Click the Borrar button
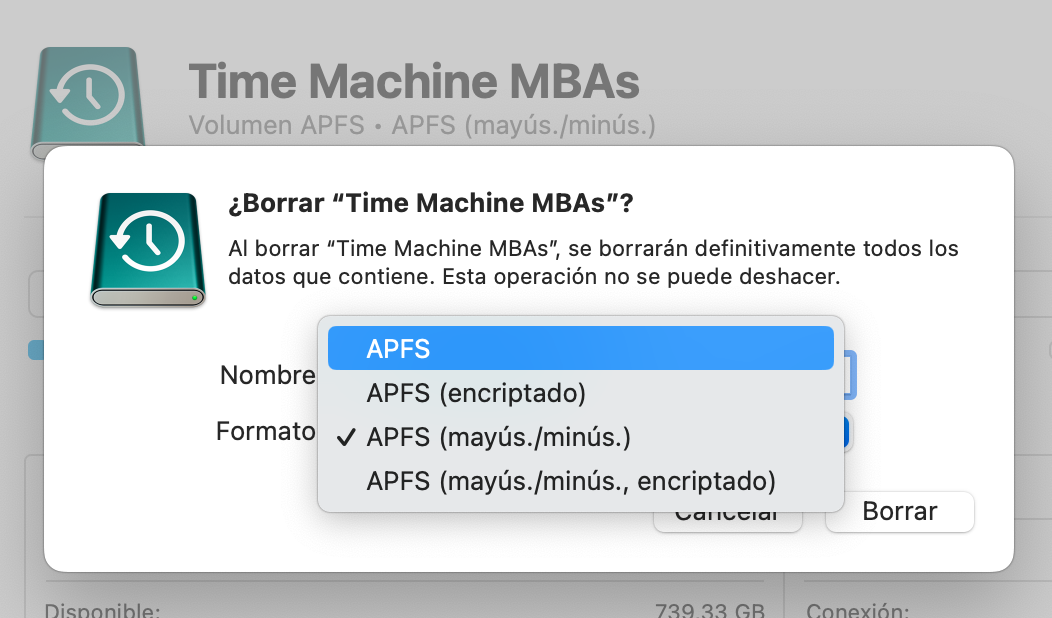Viewport: 1052px width, 618px height. pos(899,512)
